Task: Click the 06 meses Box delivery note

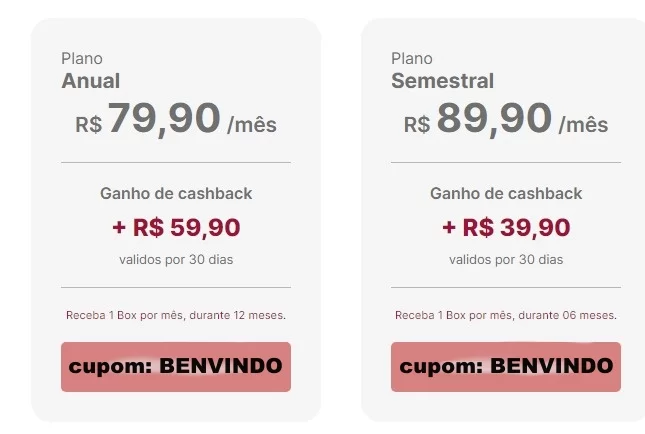Action: click(506, 315)
